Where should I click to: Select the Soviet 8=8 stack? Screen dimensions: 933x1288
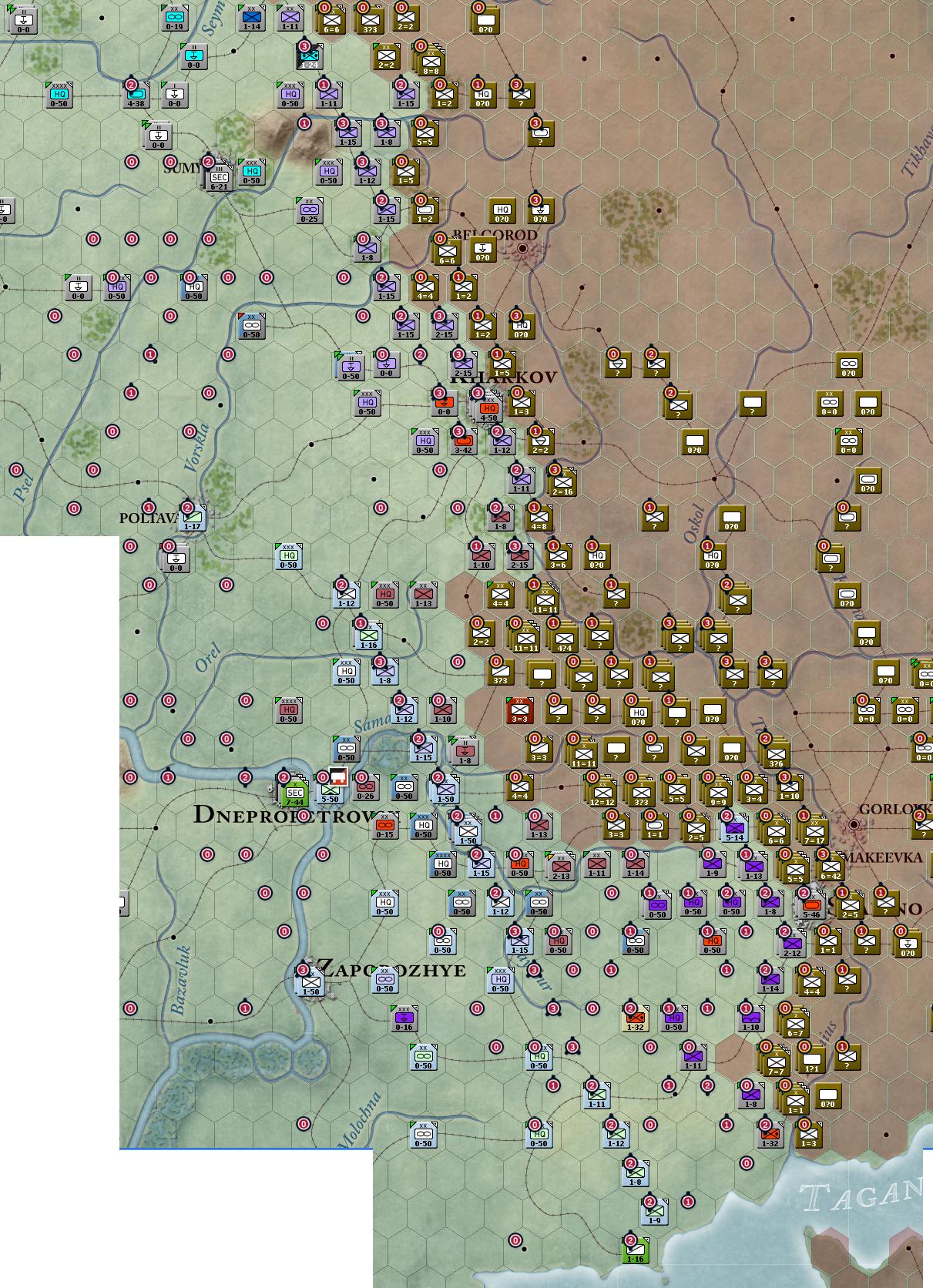[x=430, y=62]
